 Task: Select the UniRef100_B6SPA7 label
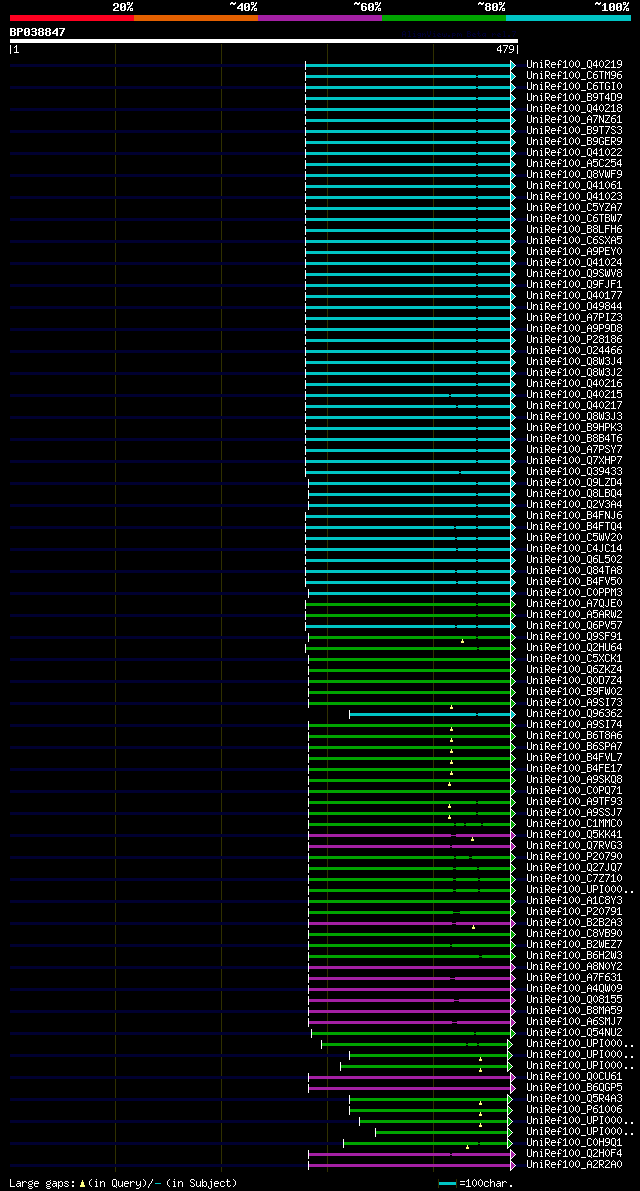pos(574,747)
